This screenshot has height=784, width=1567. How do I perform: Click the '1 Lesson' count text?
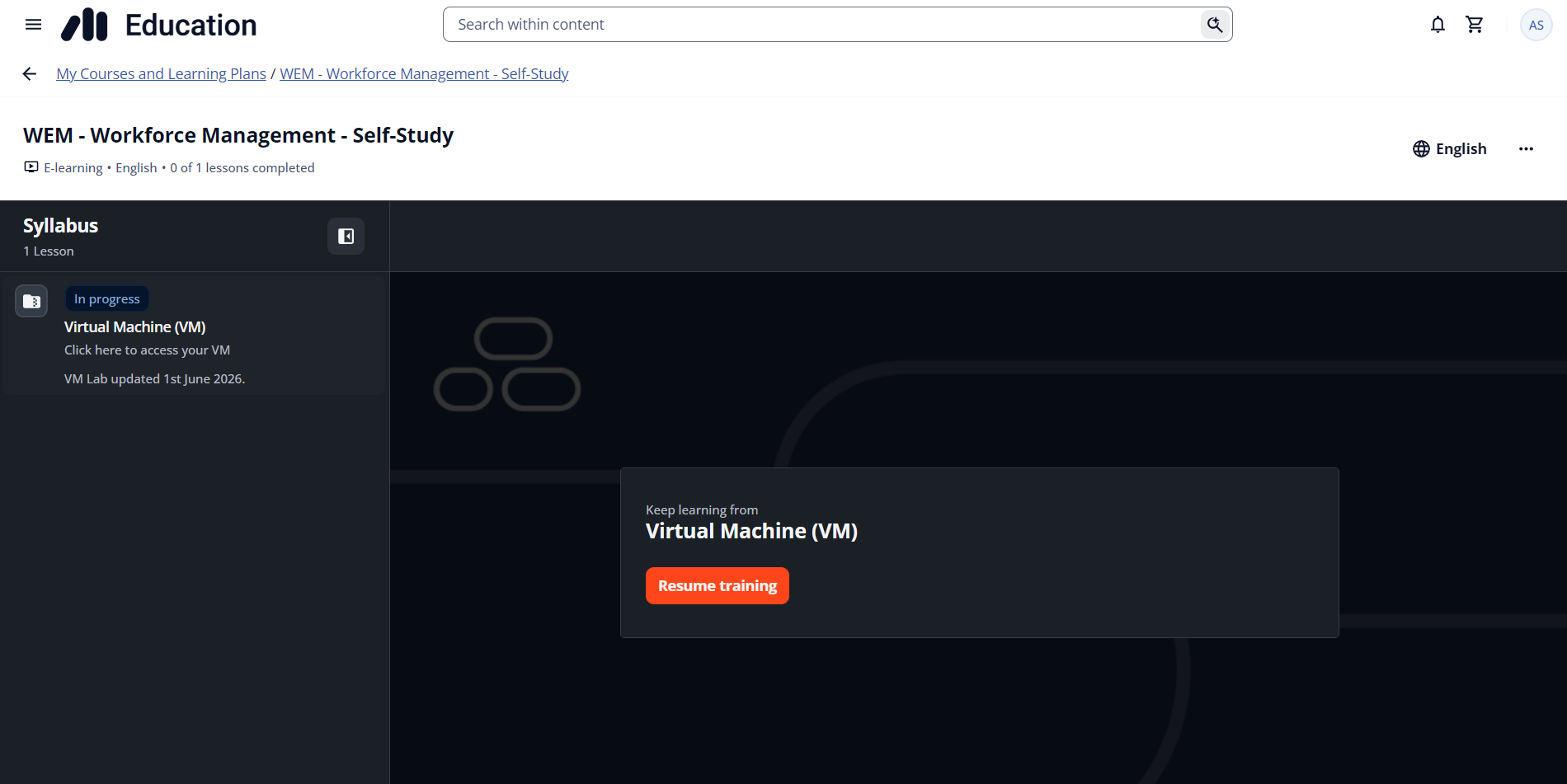point(49,251)
